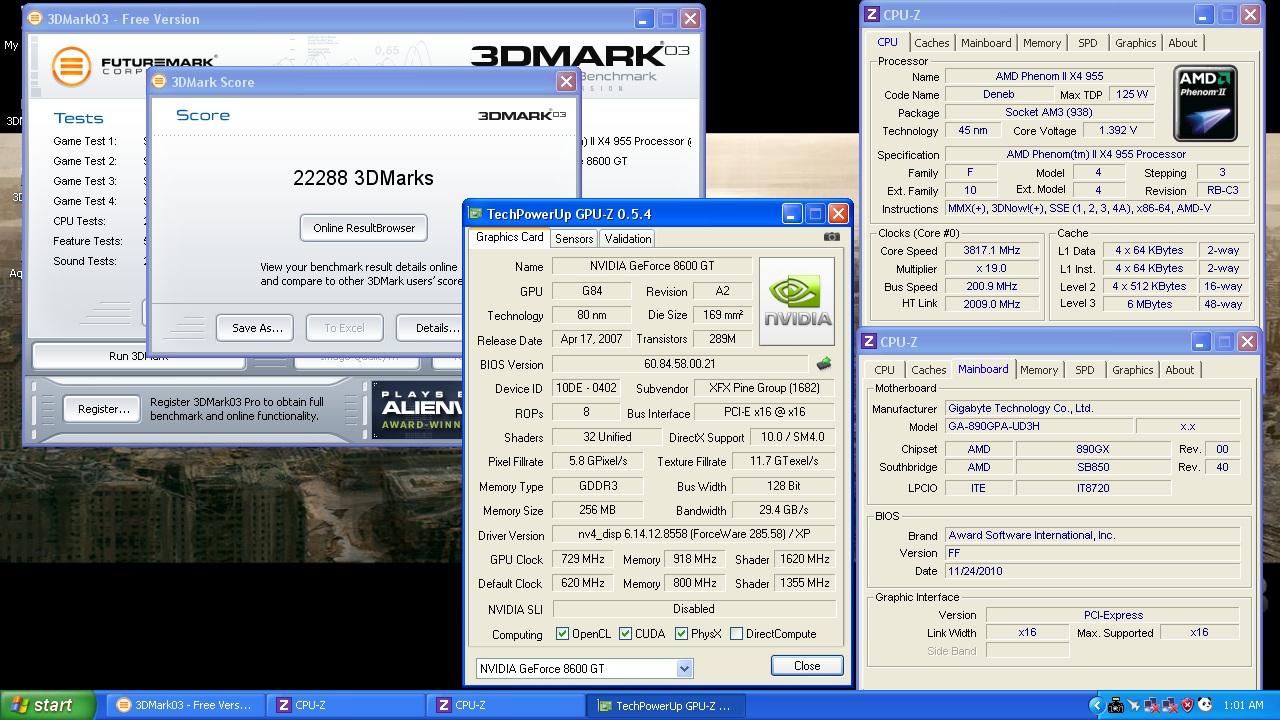Toggle the OpenCL checkbox
Image resolution: width=1280 pixels, height=720 pixels.
click(562, 634)
